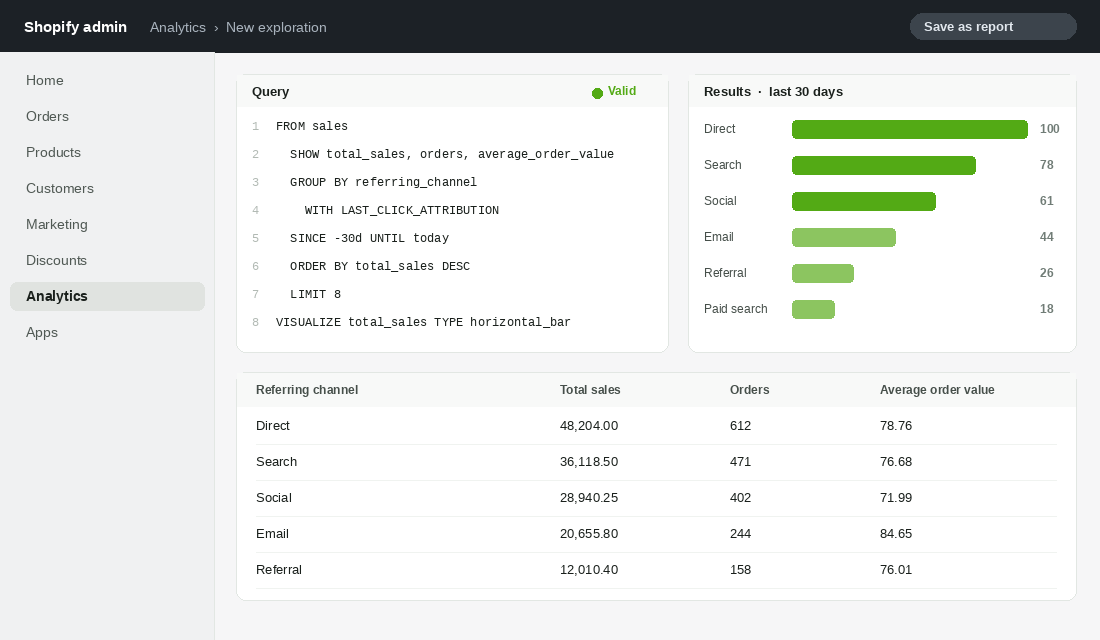Click orders value 471

coord(740,462)
